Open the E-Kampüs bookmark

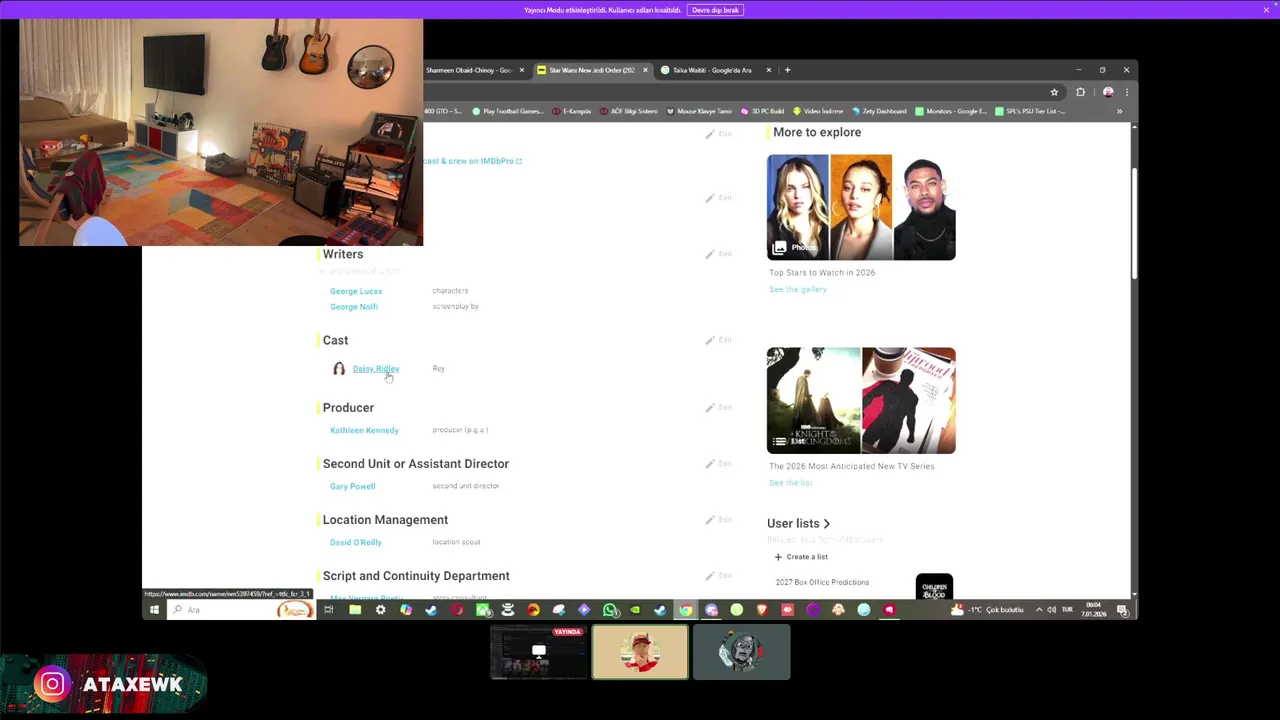(571, 111)
